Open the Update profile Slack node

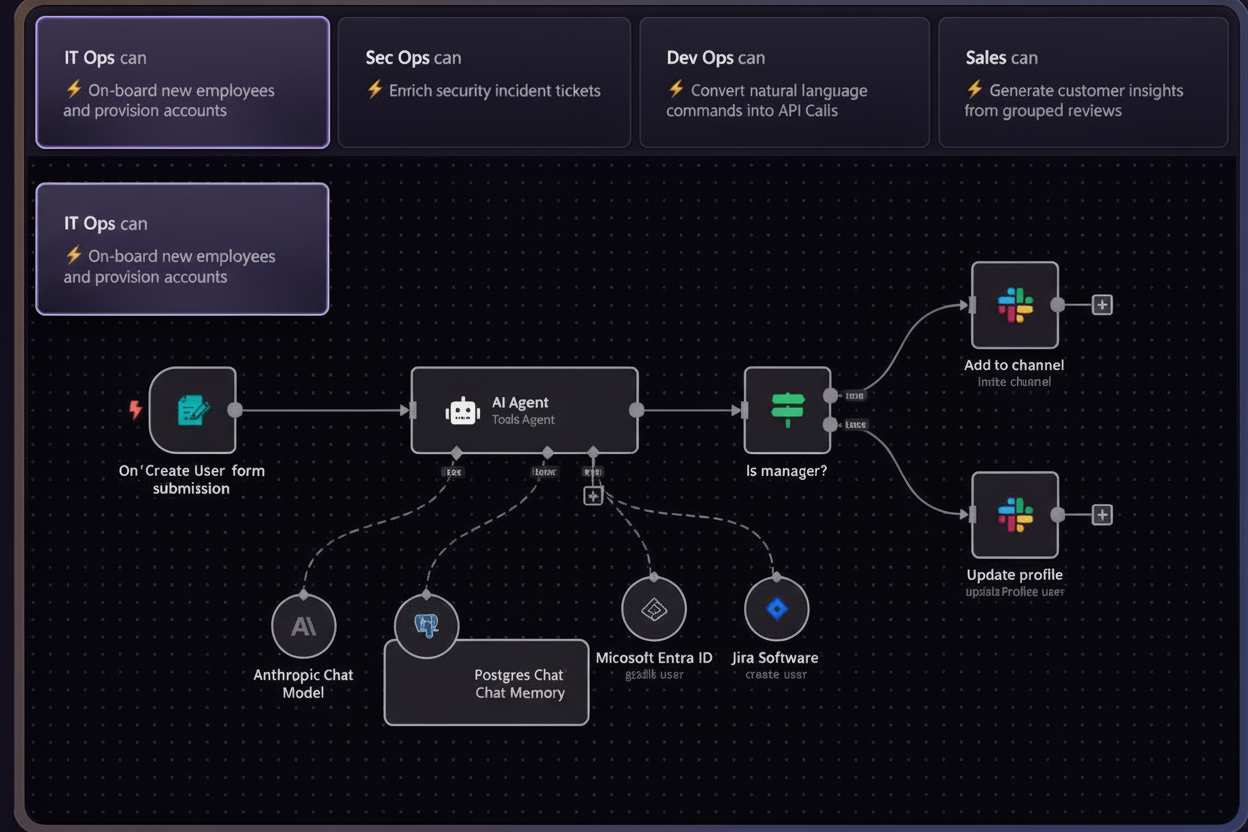click(1015, 515)
